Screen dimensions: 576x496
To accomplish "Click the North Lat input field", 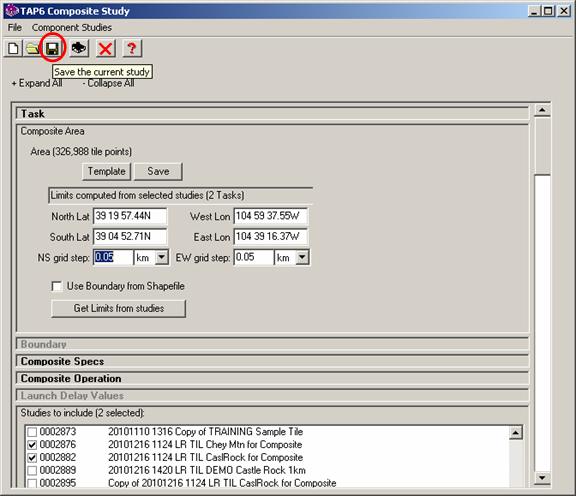I will (130, 216).
